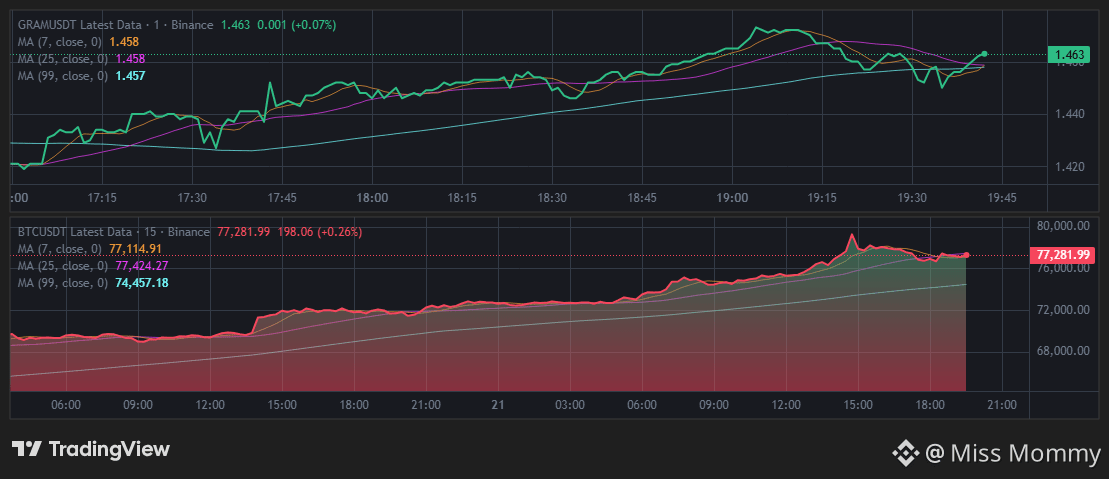Click the BTC spike peak near 15:00
Image resolution: width=1109 pixels, height=479 pixels.
tap(852, 235)
